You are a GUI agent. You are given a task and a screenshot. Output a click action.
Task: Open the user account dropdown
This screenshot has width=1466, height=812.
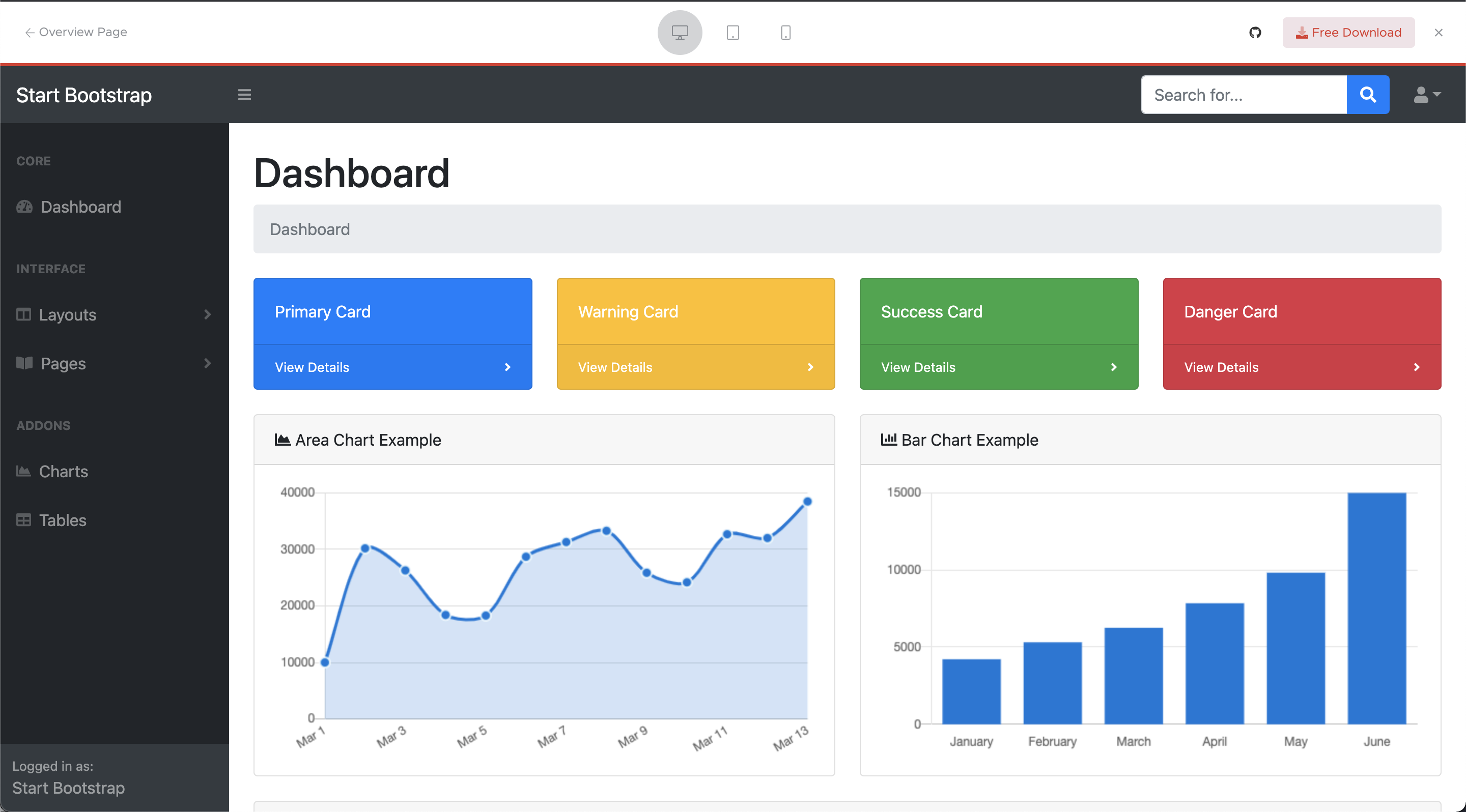tap(1427, 95)
